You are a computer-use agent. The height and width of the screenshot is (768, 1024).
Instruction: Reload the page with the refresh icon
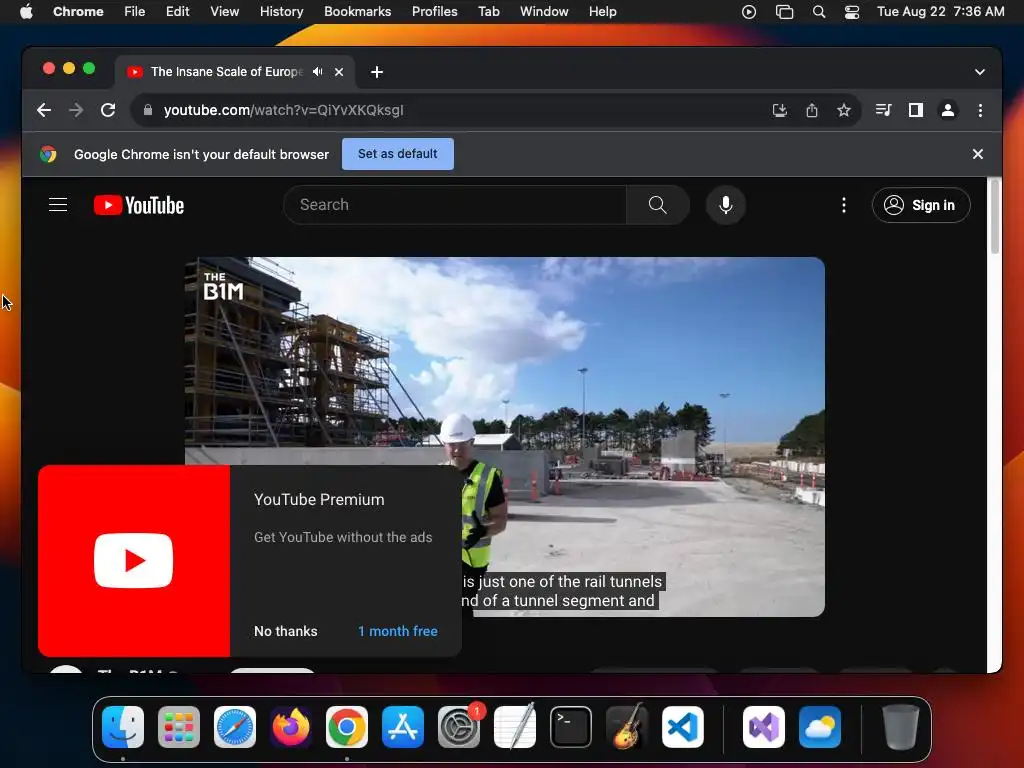[x=108, y=110]
